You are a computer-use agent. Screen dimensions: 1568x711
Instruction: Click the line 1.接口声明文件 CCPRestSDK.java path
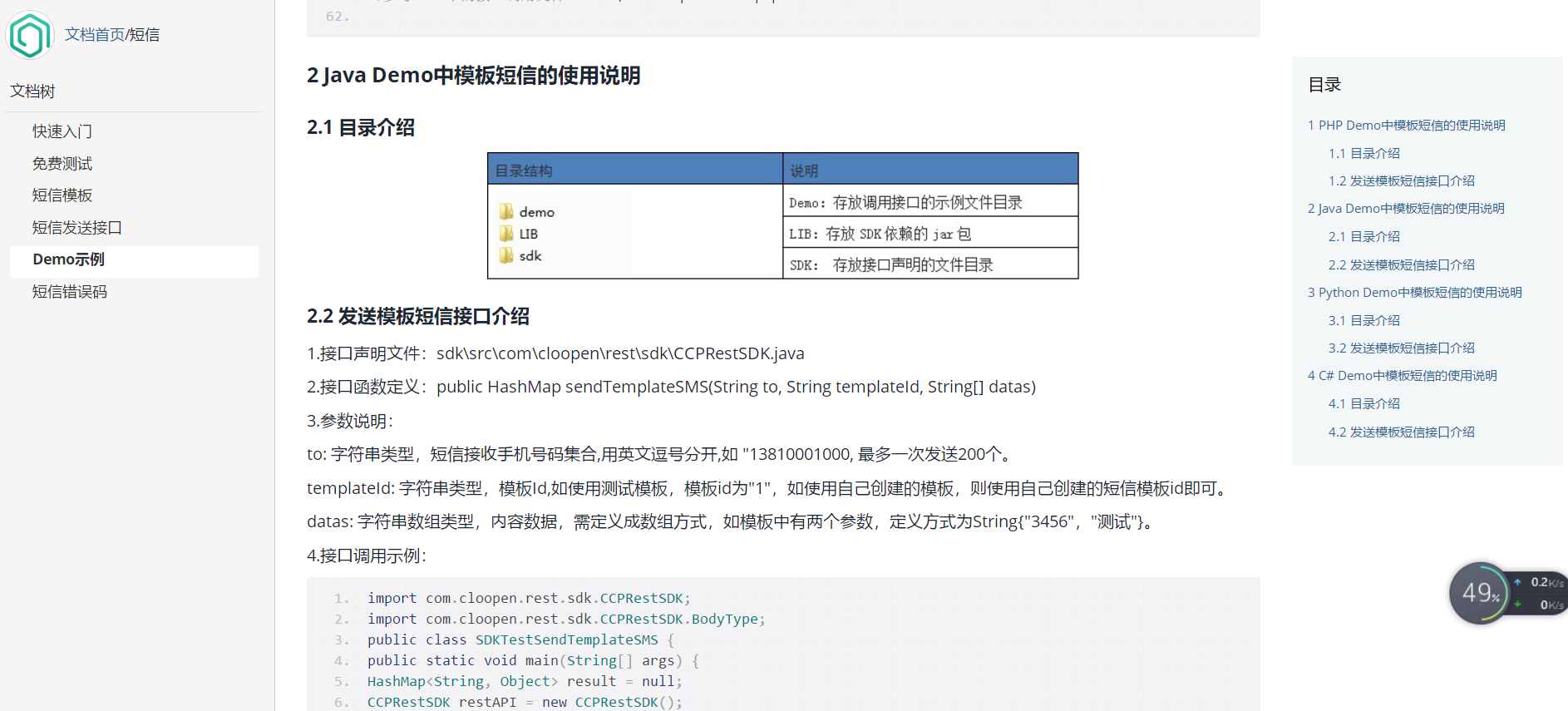click(555, 354)
